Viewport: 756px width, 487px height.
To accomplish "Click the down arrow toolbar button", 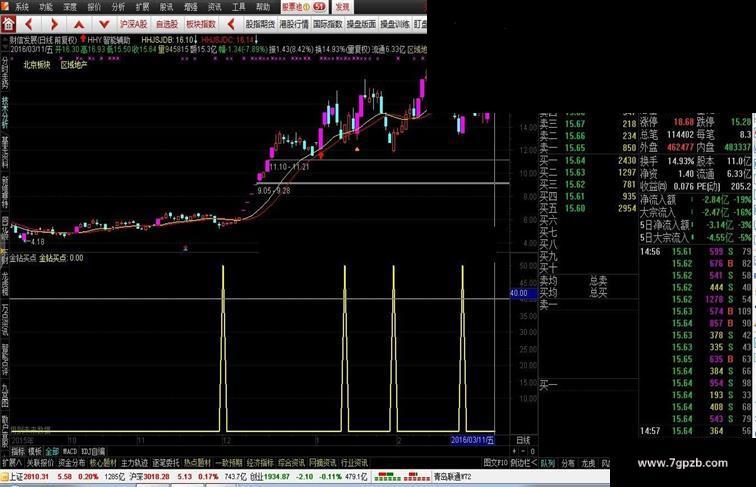I will pos(104,24).
